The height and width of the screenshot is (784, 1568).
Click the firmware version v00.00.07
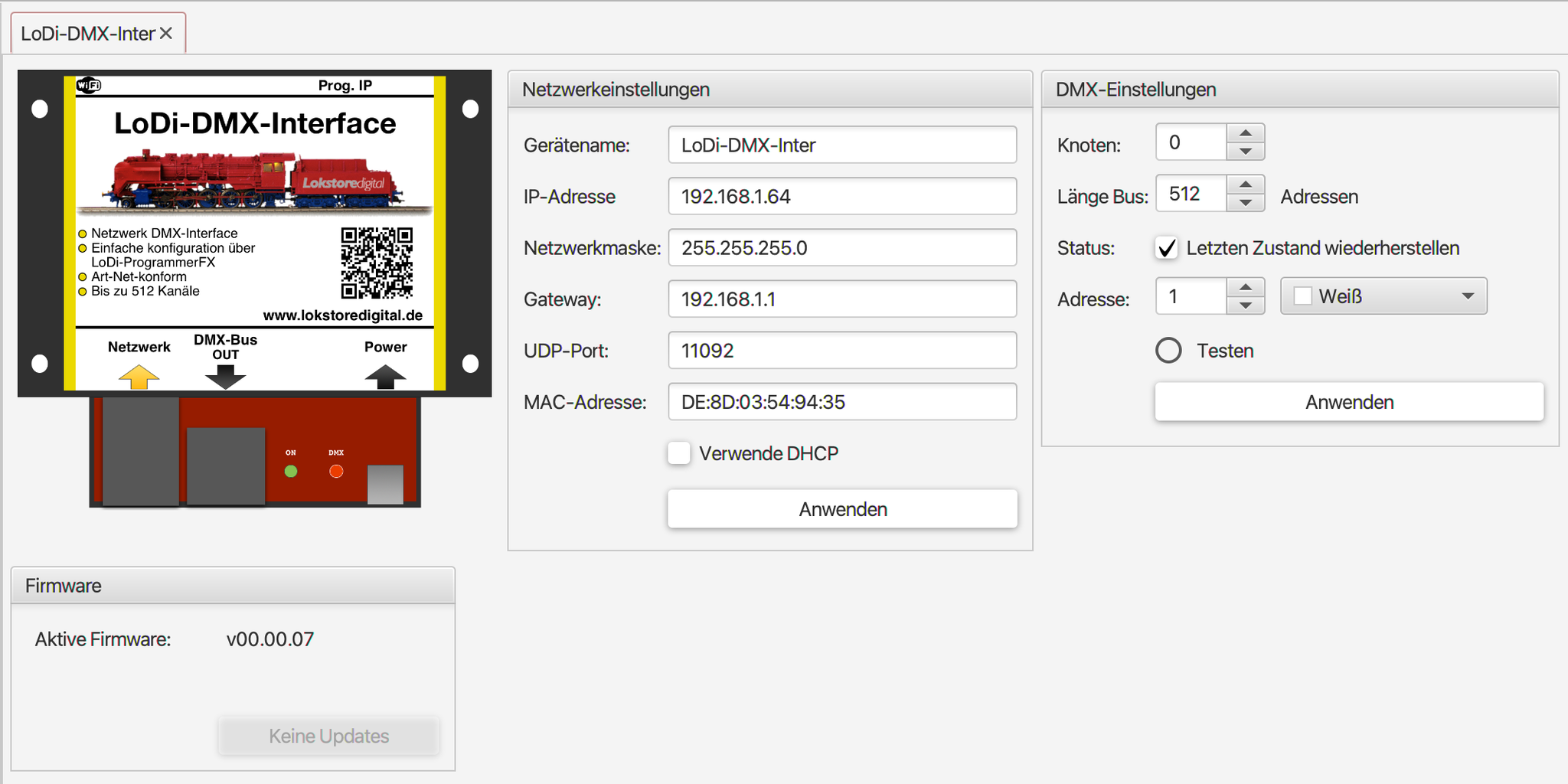[270, 639]
